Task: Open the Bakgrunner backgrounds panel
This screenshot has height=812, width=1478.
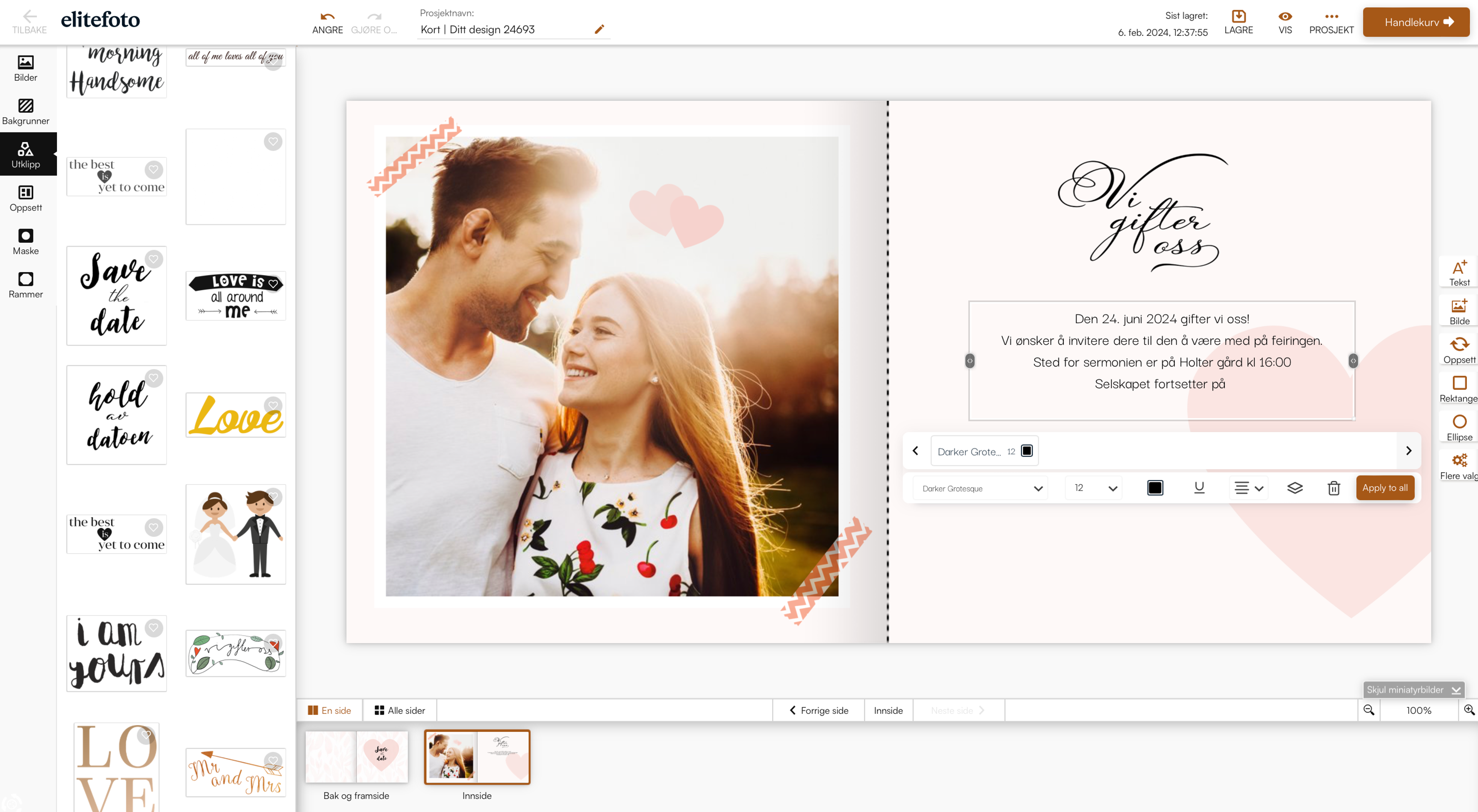Action: point(25,111)
